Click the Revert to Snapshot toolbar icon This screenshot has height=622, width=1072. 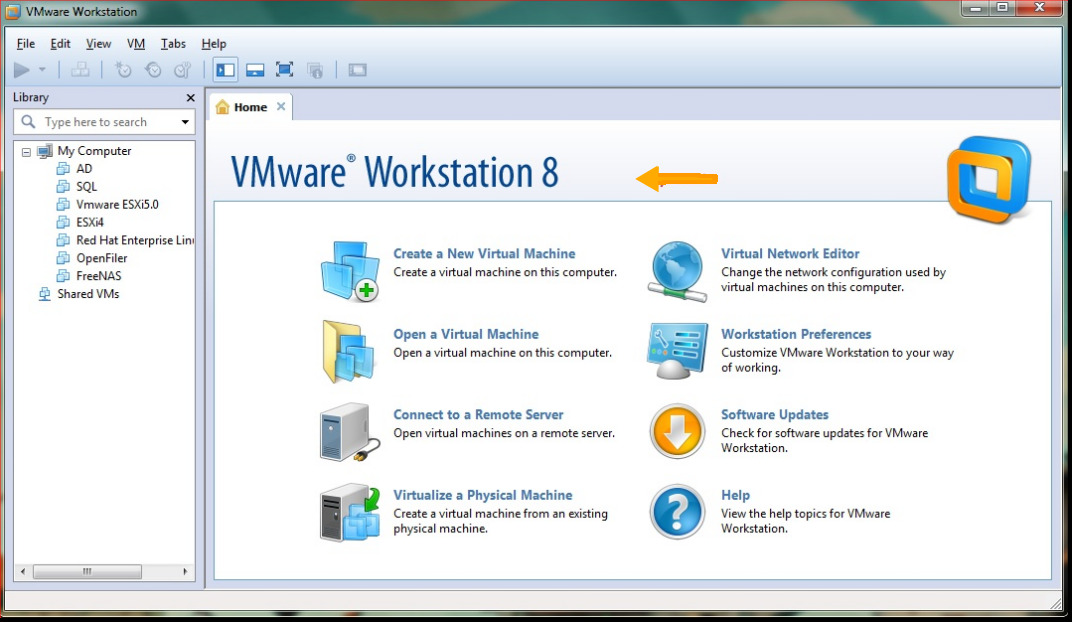(153, 70)
